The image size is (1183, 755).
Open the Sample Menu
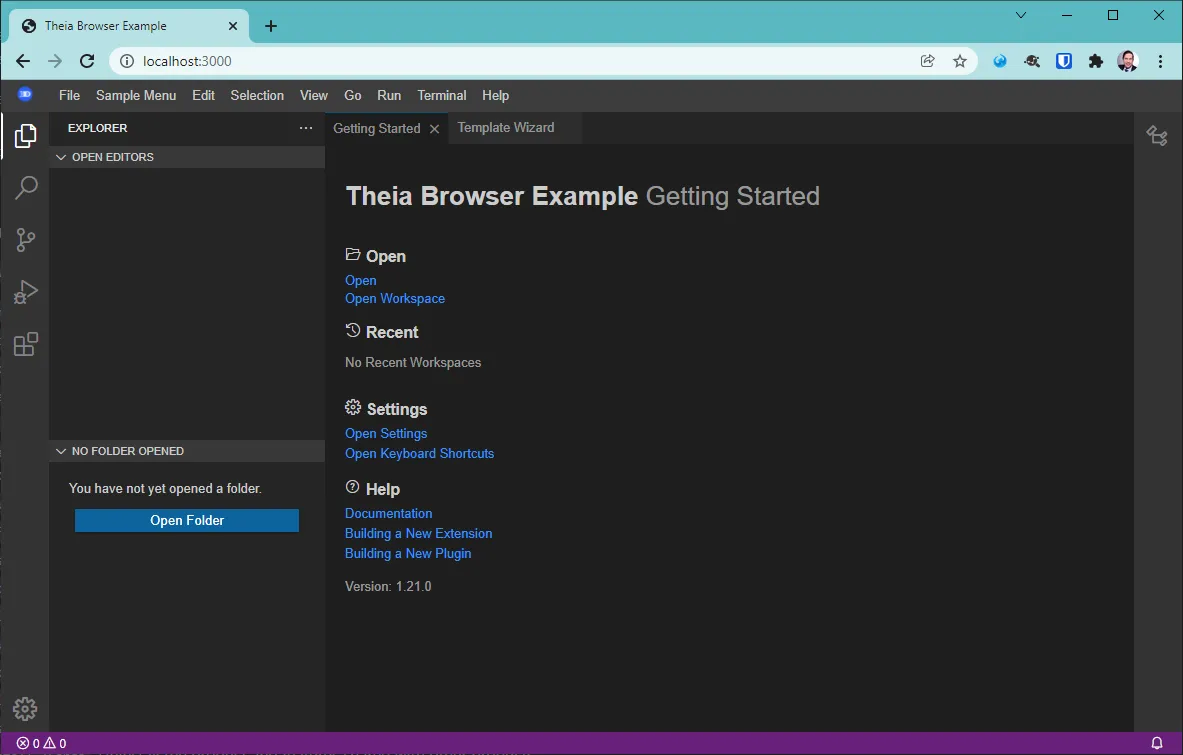click(x=136, y=95)
